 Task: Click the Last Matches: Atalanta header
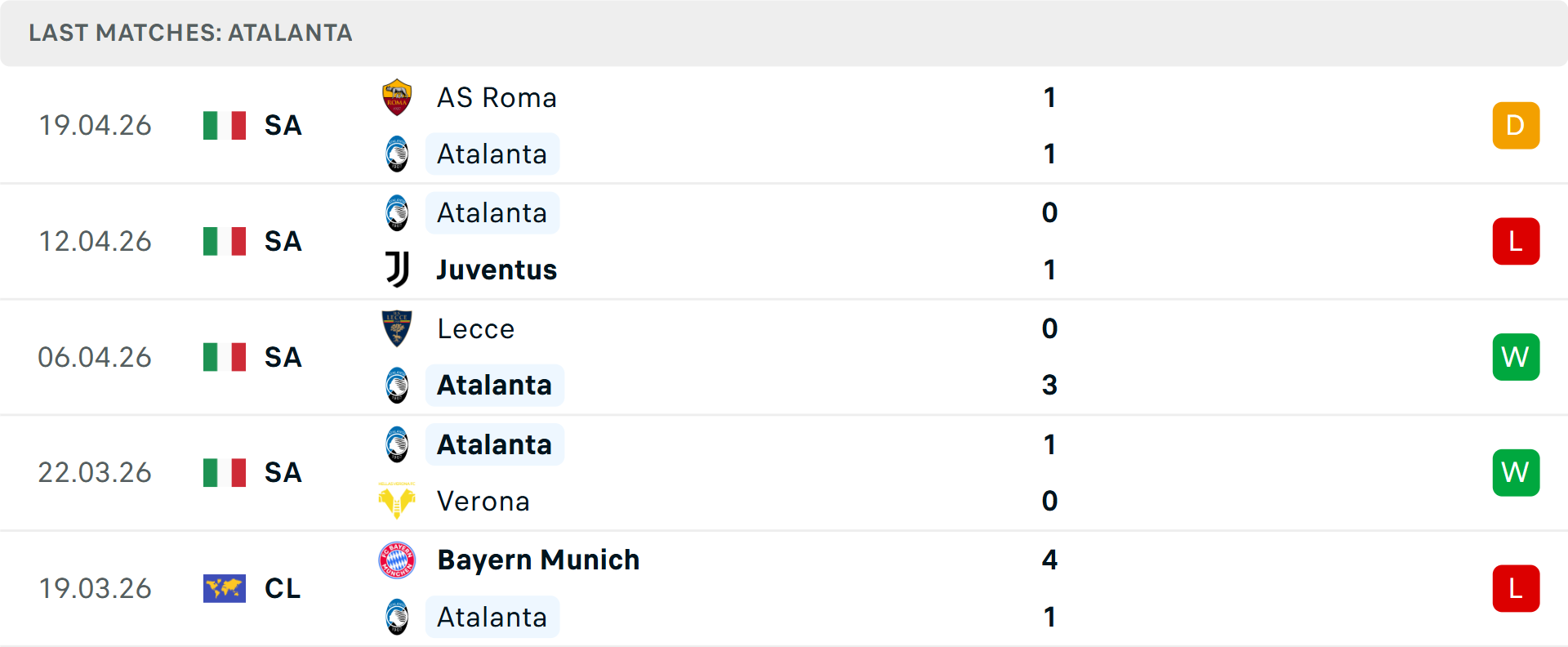(190, 33)
